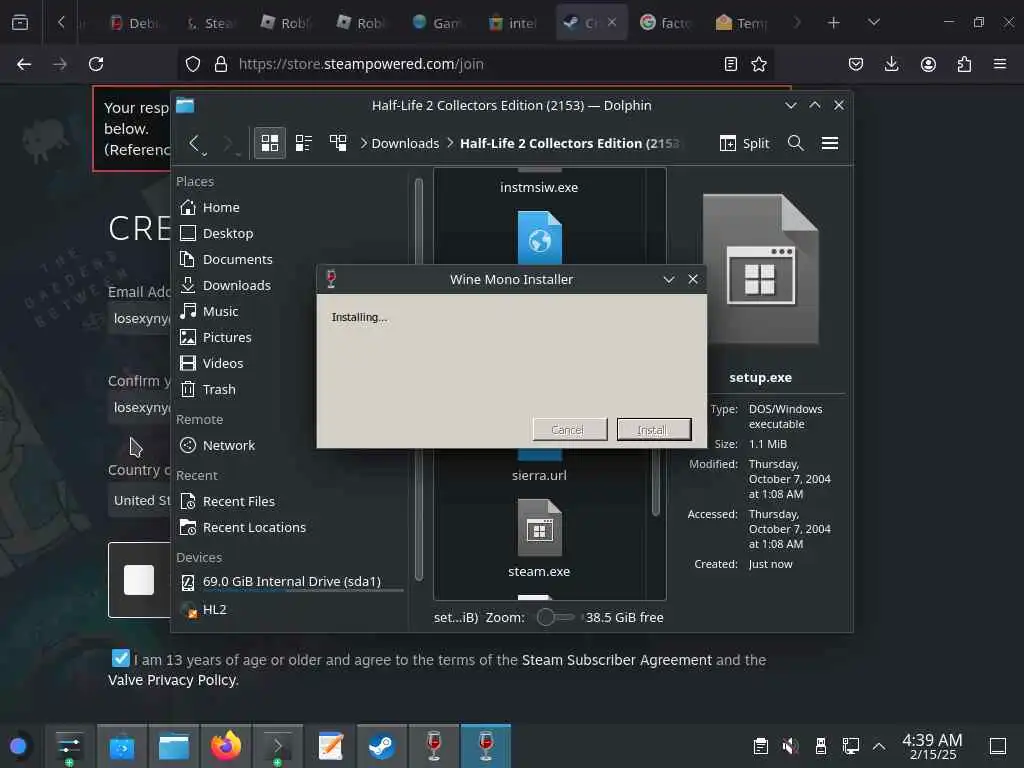Click the taskbar volume muted icon

[x=790, y=746]
